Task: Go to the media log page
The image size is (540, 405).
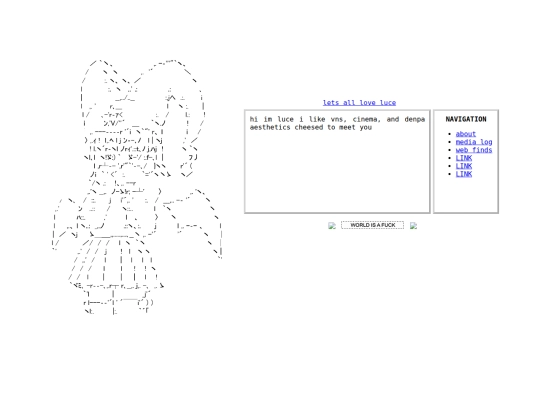Action: [474, 142]
